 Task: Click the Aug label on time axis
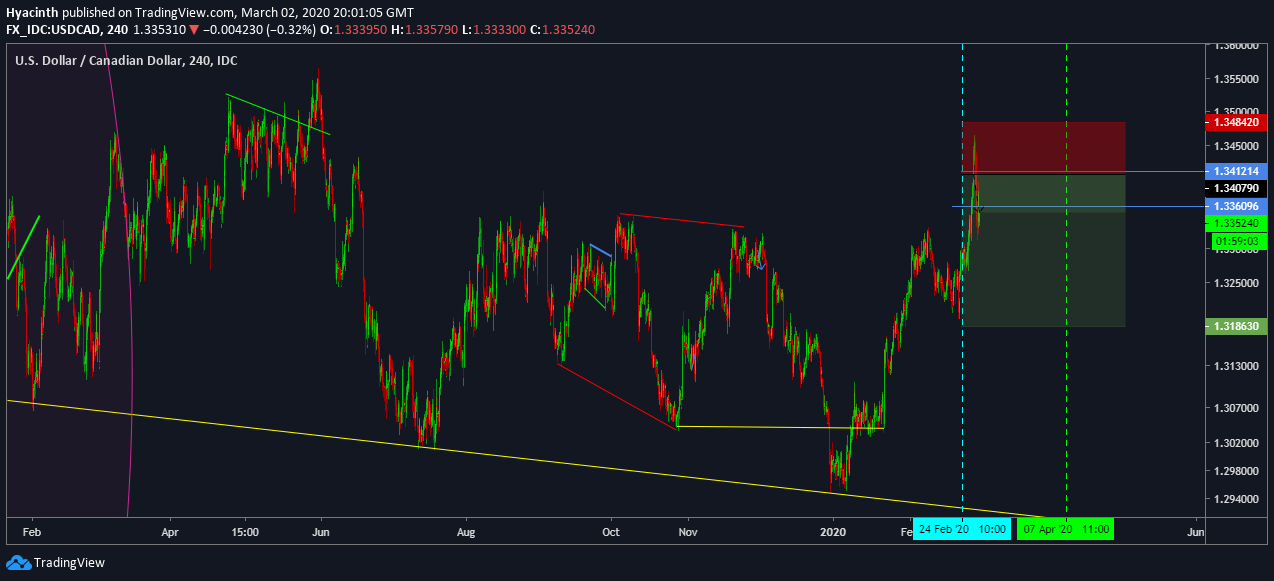(x=465, y=532)
